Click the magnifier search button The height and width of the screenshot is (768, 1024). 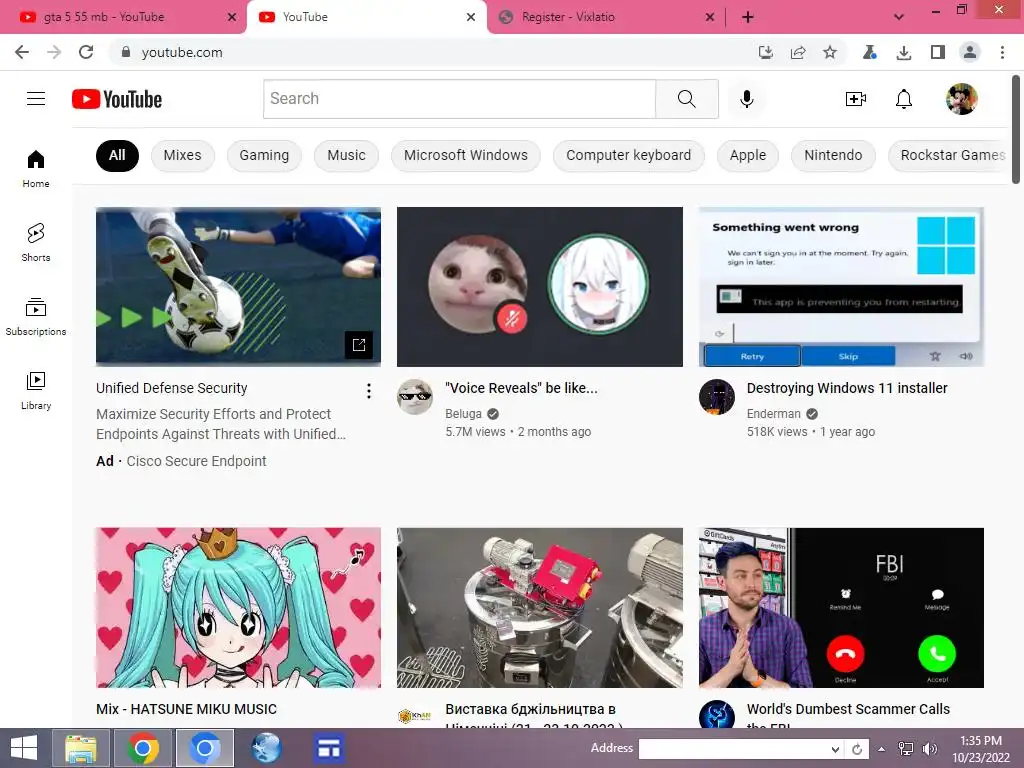click(x=686, y=99)
